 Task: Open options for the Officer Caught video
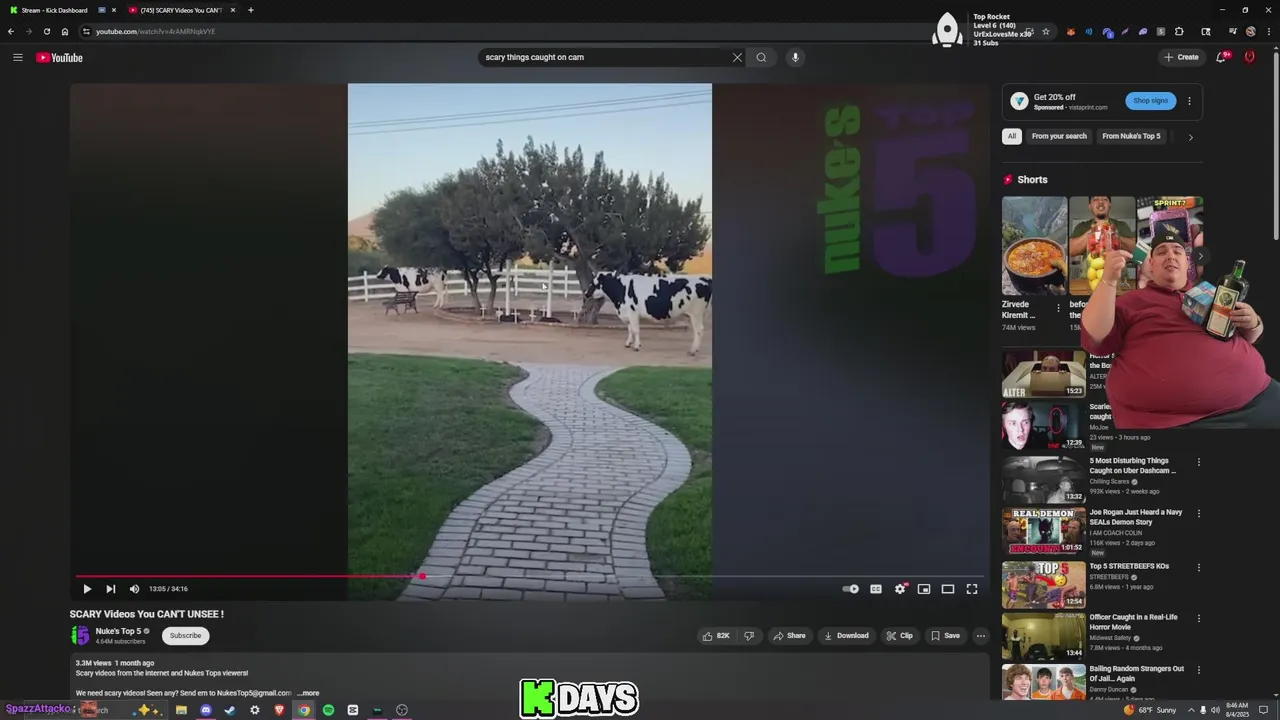tap(1198, 618)
